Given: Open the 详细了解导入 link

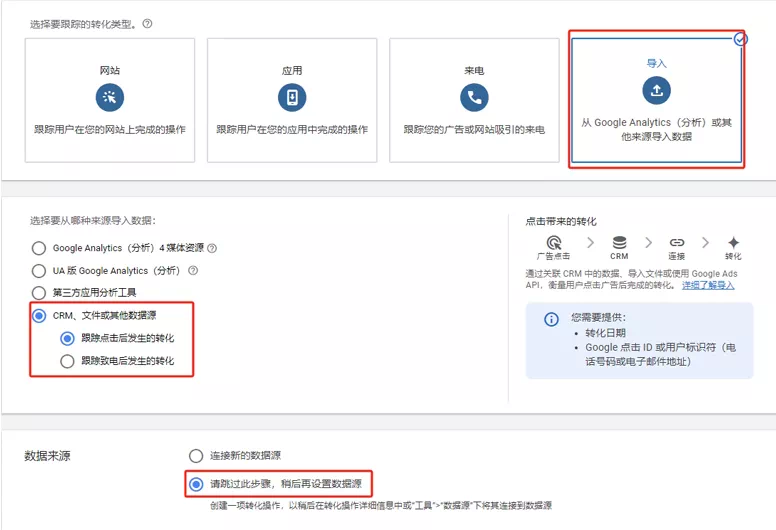Looking at the screenshot, I should coord(708,285).
